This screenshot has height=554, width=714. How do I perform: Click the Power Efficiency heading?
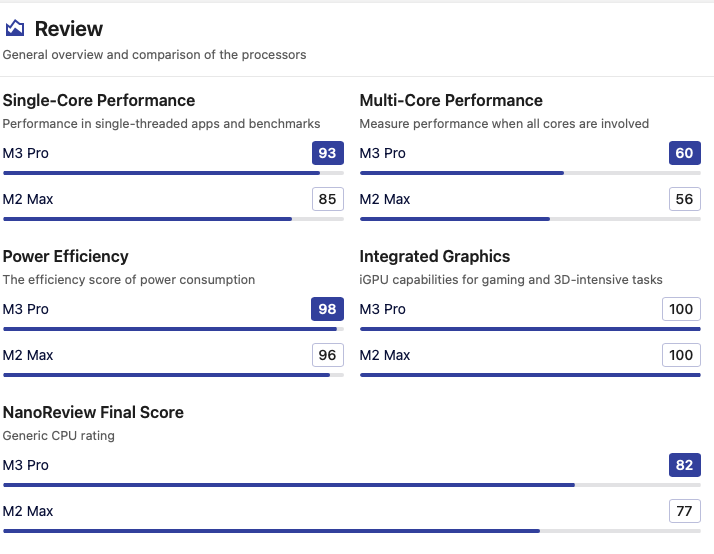tap(66, 256)
